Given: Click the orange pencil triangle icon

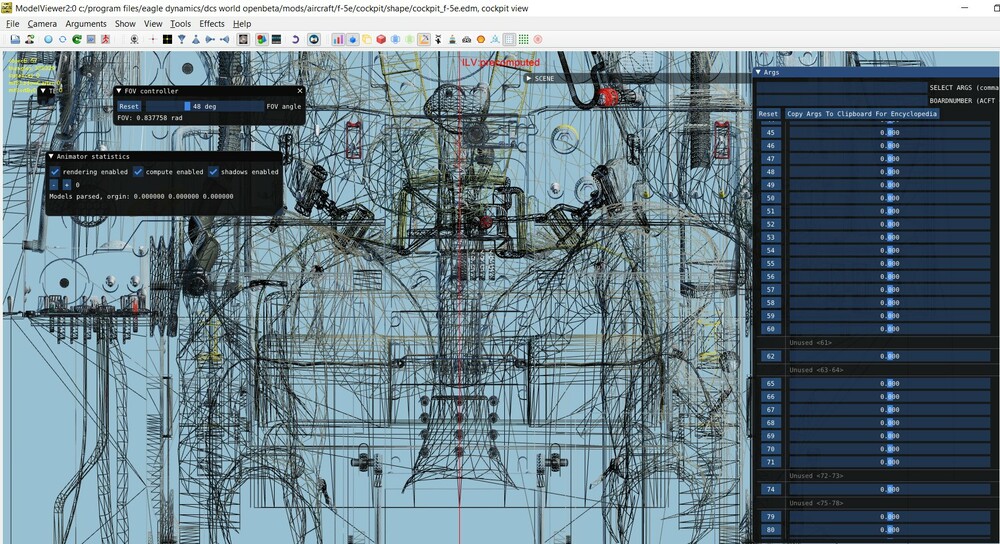Looking at the screenshot, I should click(423, 39).
